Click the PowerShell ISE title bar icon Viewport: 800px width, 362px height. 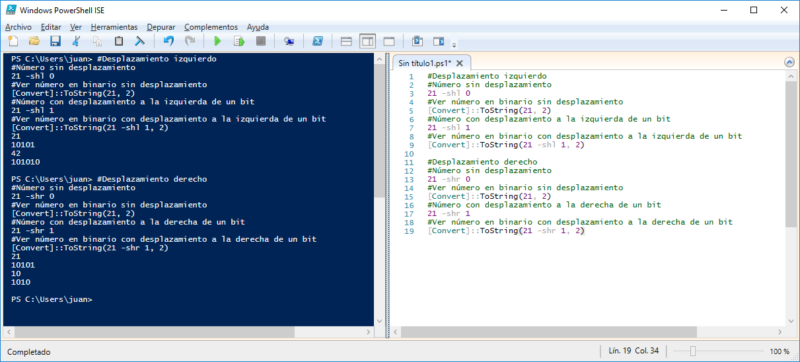pyautogui.click(x=11, y=10)
